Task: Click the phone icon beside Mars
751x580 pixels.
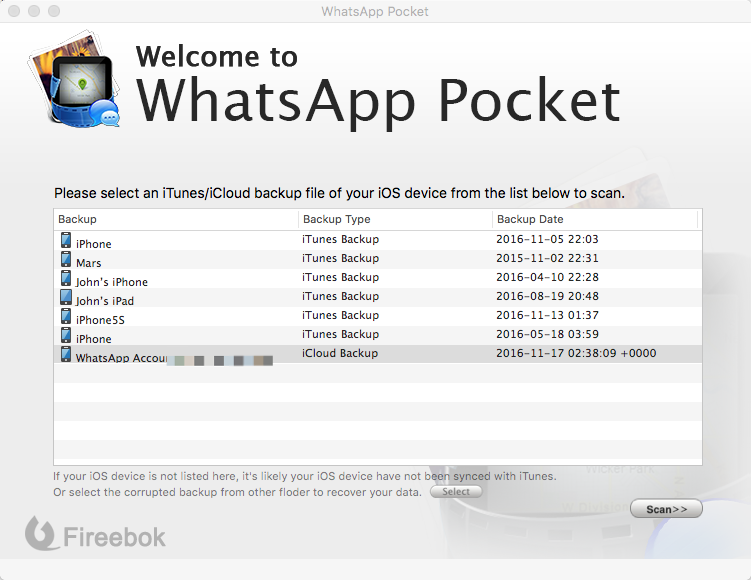Action: [x=66, y=259]
